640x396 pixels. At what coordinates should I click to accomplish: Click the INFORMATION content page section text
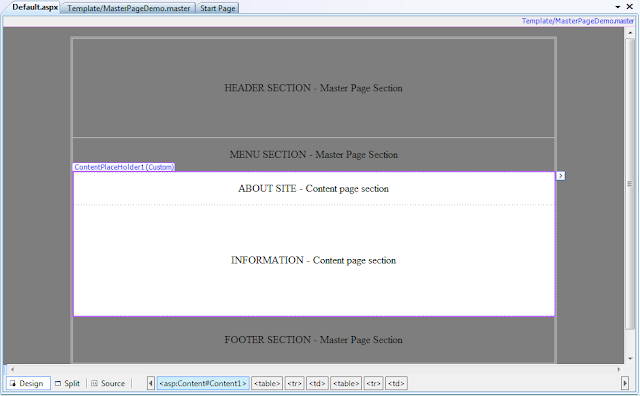point(313,260)
